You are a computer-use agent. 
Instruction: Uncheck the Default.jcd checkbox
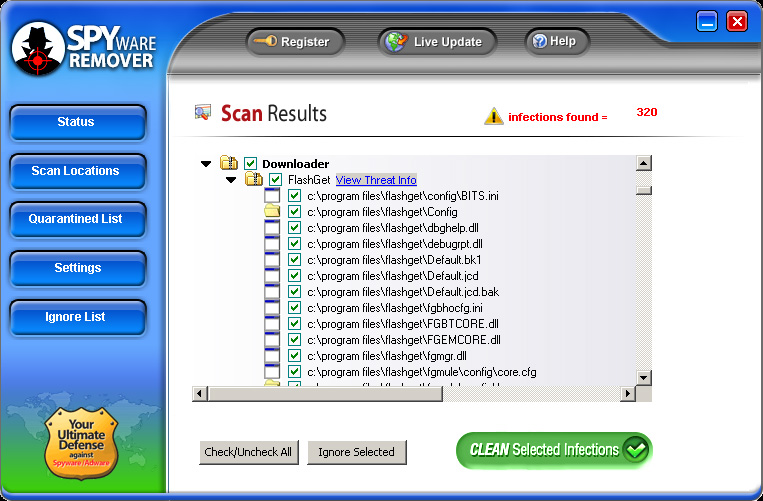pos(294,276)
